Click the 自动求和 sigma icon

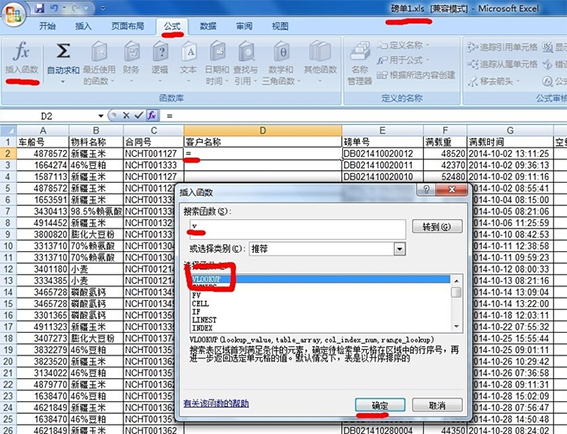[x=63, y=52]
